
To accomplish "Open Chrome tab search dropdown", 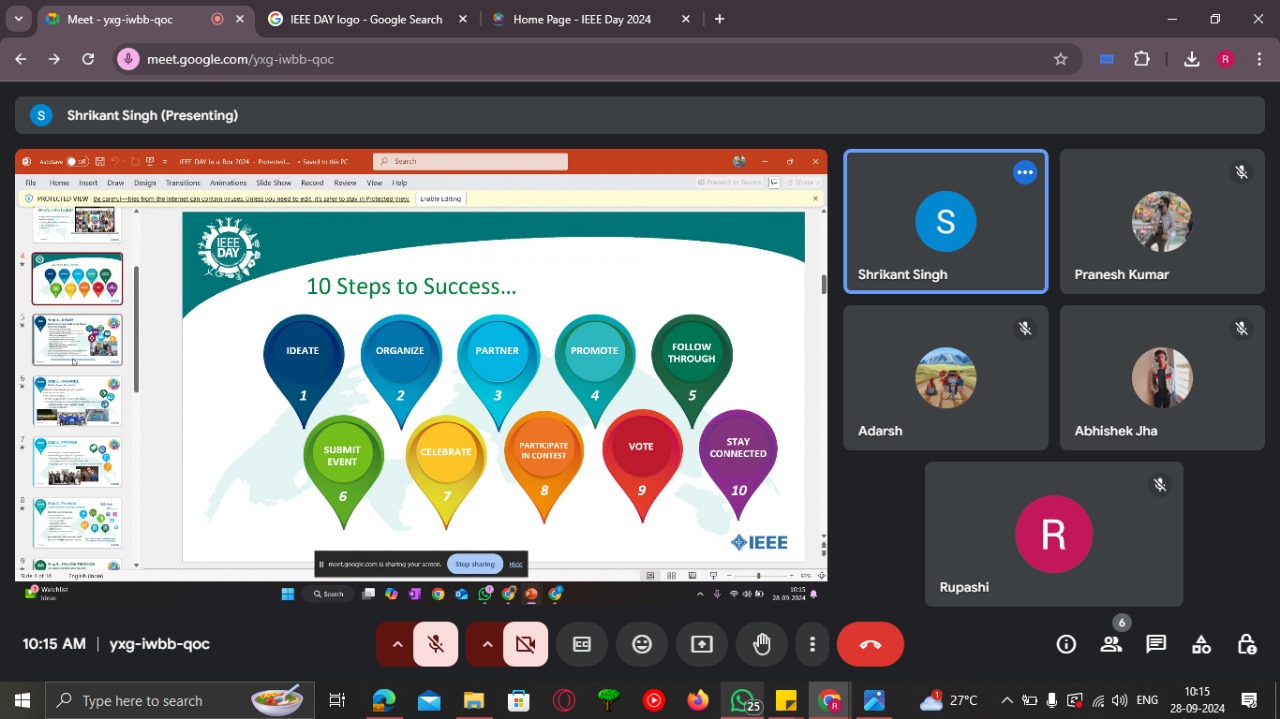I will [x=18, y=19].
